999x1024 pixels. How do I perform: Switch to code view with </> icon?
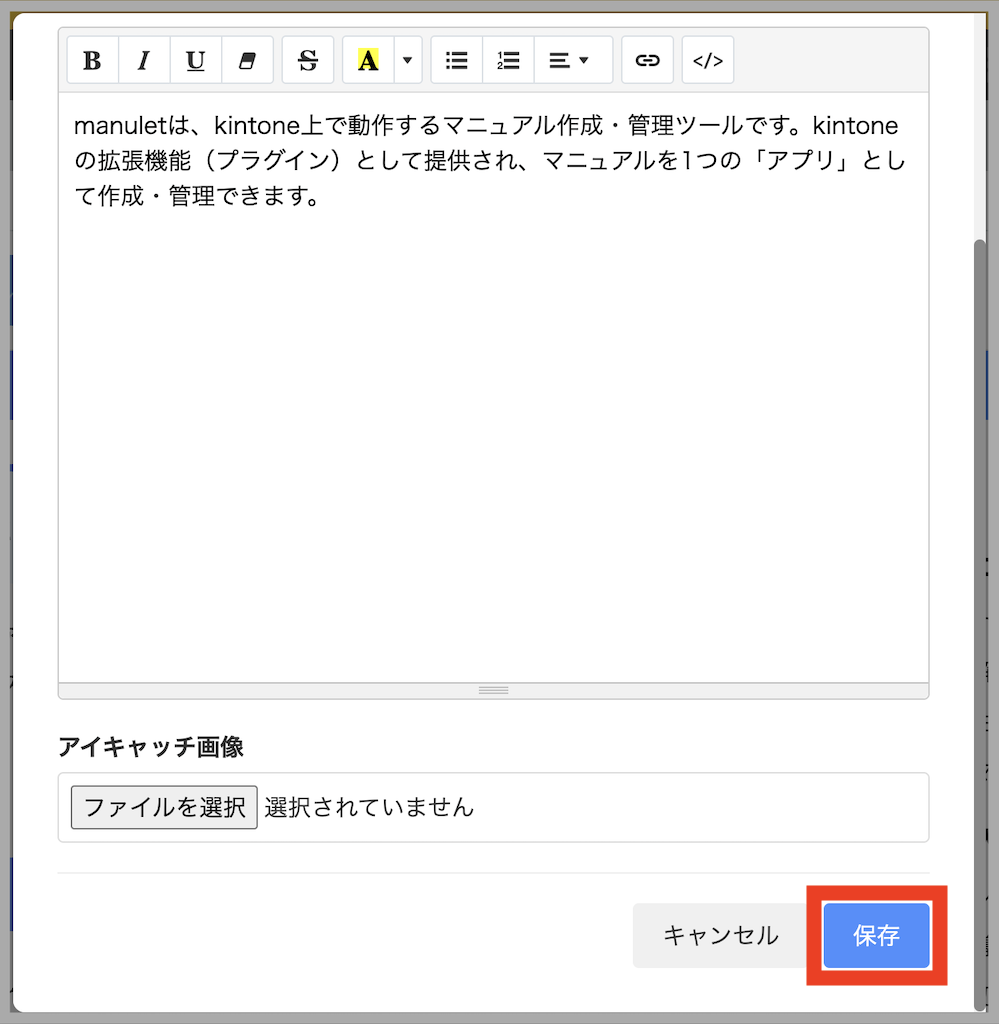(708, 60)
